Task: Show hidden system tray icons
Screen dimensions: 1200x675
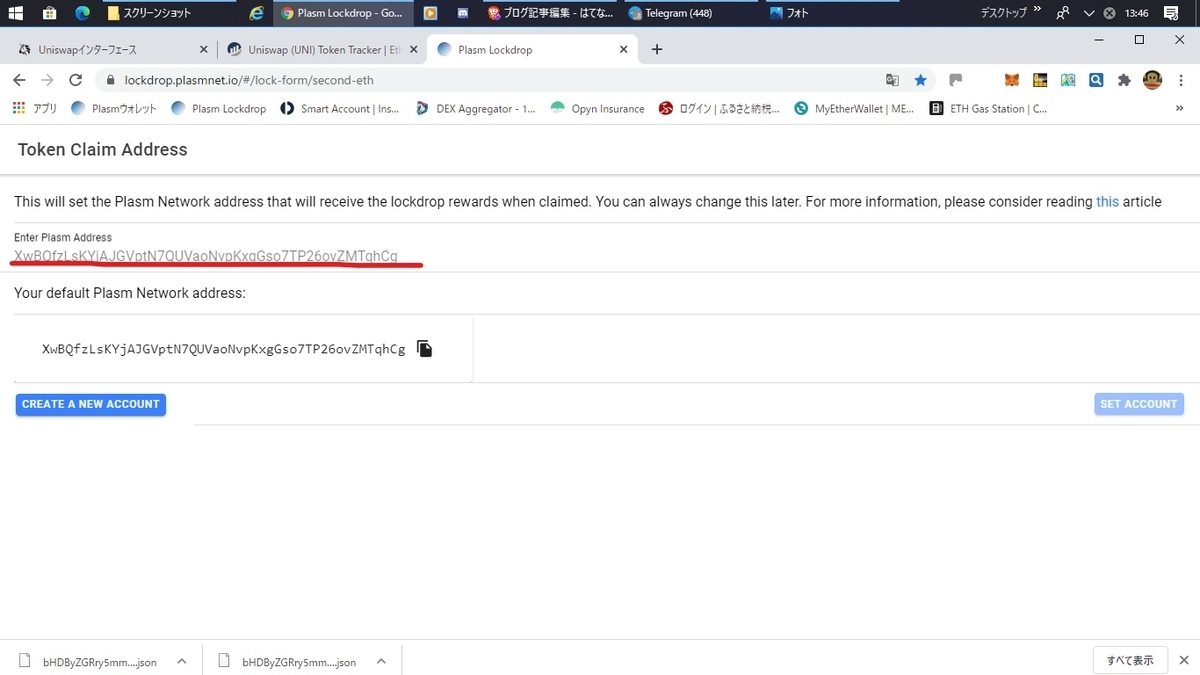Action: point(1089,13)
